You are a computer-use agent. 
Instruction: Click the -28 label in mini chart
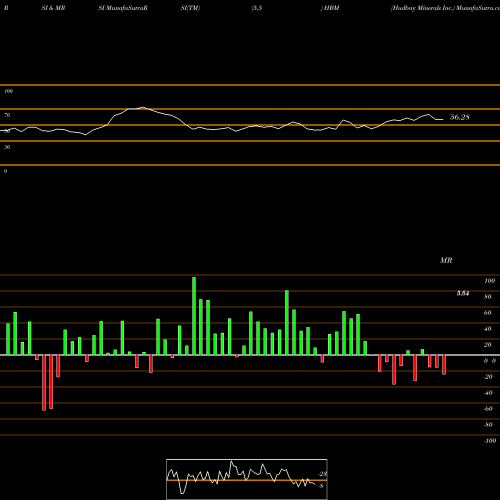coord(323,474)
